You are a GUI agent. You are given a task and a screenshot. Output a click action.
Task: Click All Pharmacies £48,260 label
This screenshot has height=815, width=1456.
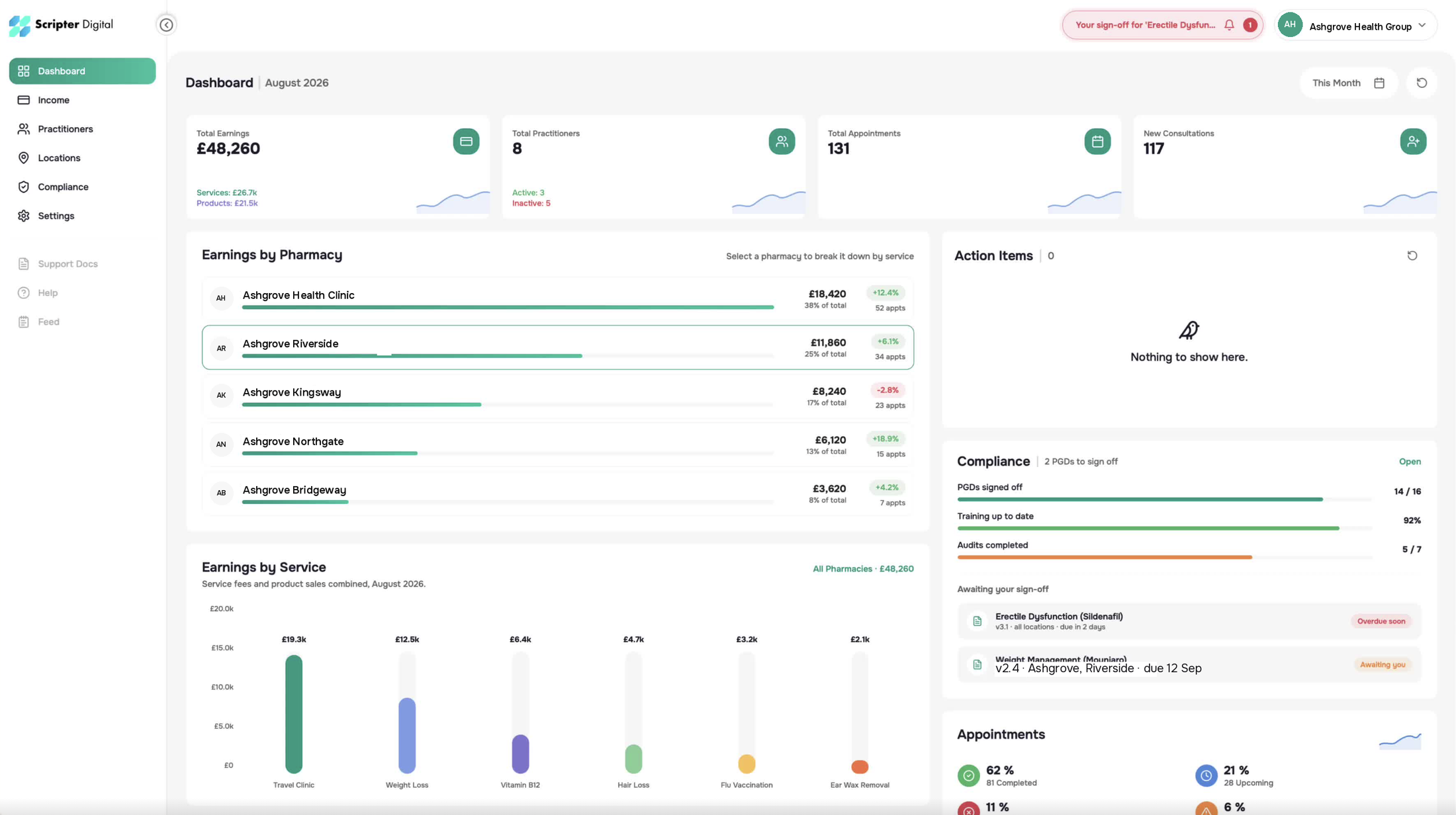(x=863, y=569)
